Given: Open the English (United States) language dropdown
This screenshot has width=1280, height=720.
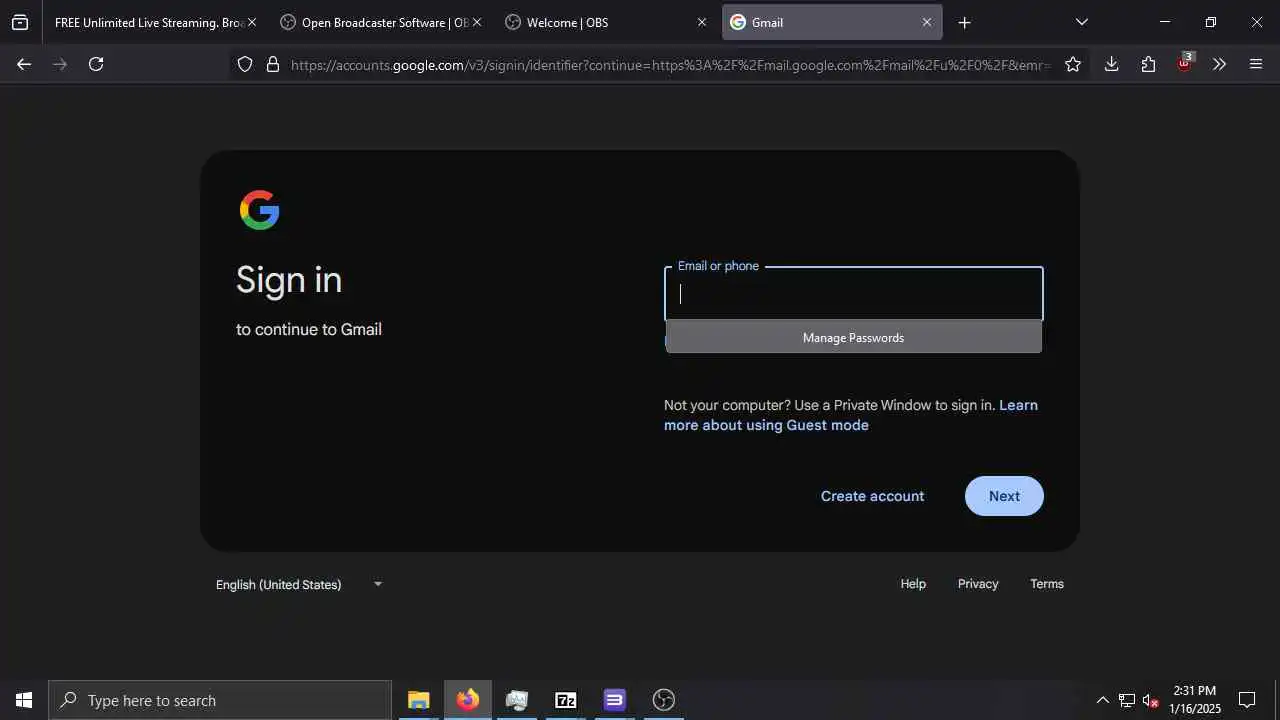Looking at the screenshot, I should 299,584.
